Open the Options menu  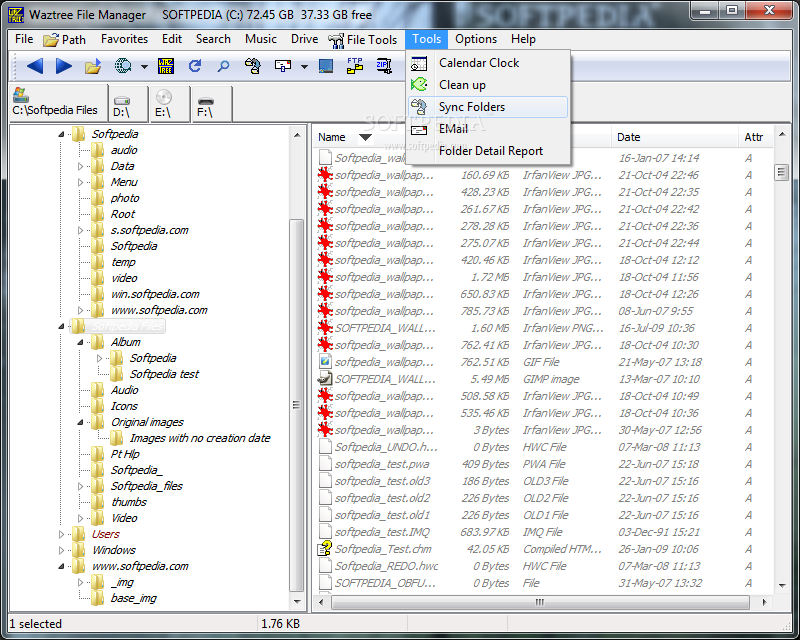(x=476, y=39)
